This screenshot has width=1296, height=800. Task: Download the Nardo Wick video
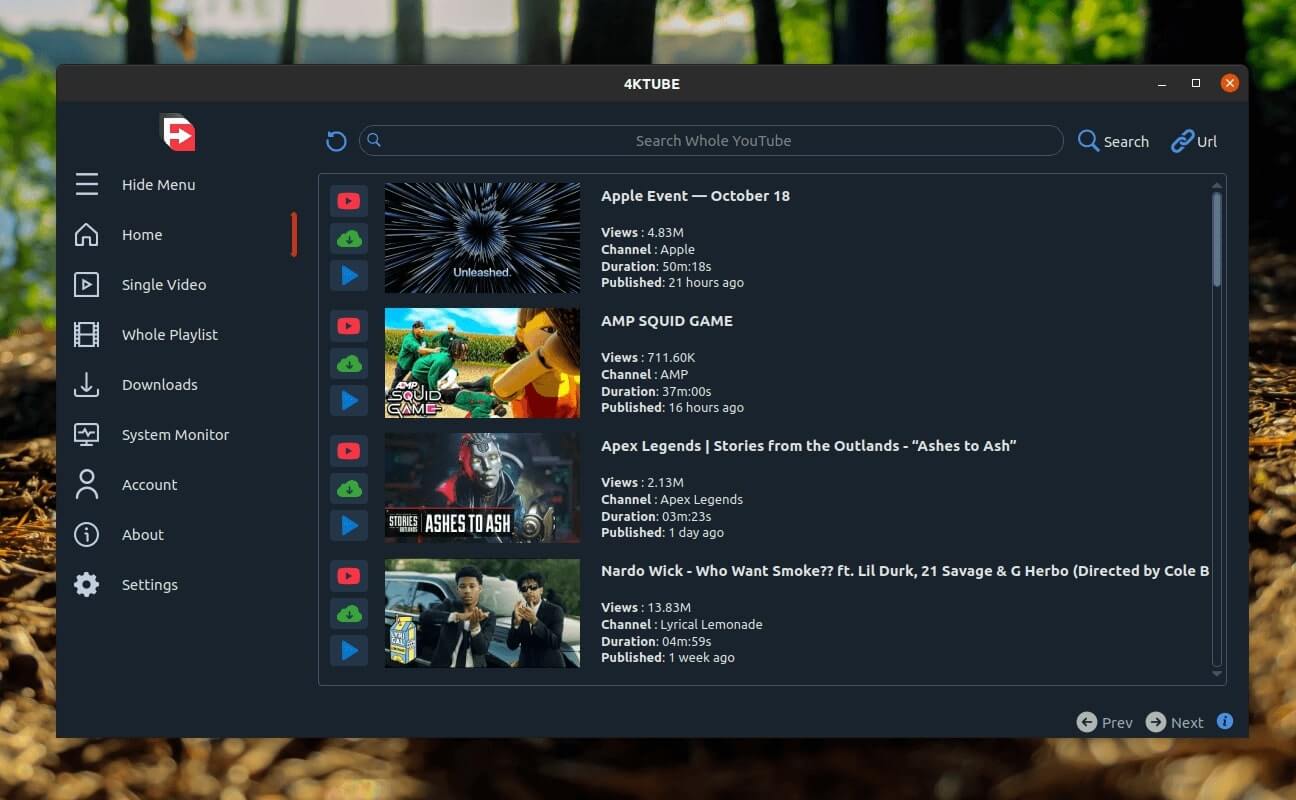point(349,613)
